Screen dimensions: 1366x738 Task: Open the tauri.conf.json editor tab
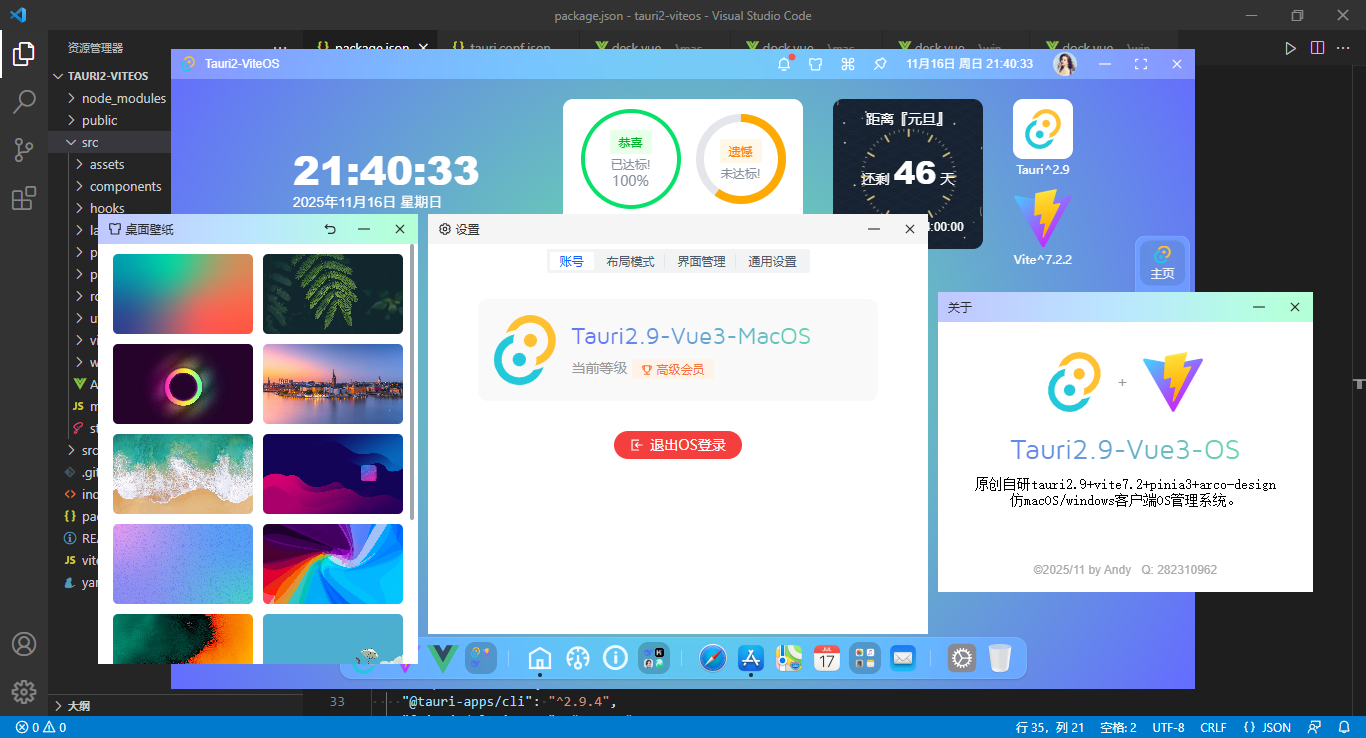pos(503,46)
